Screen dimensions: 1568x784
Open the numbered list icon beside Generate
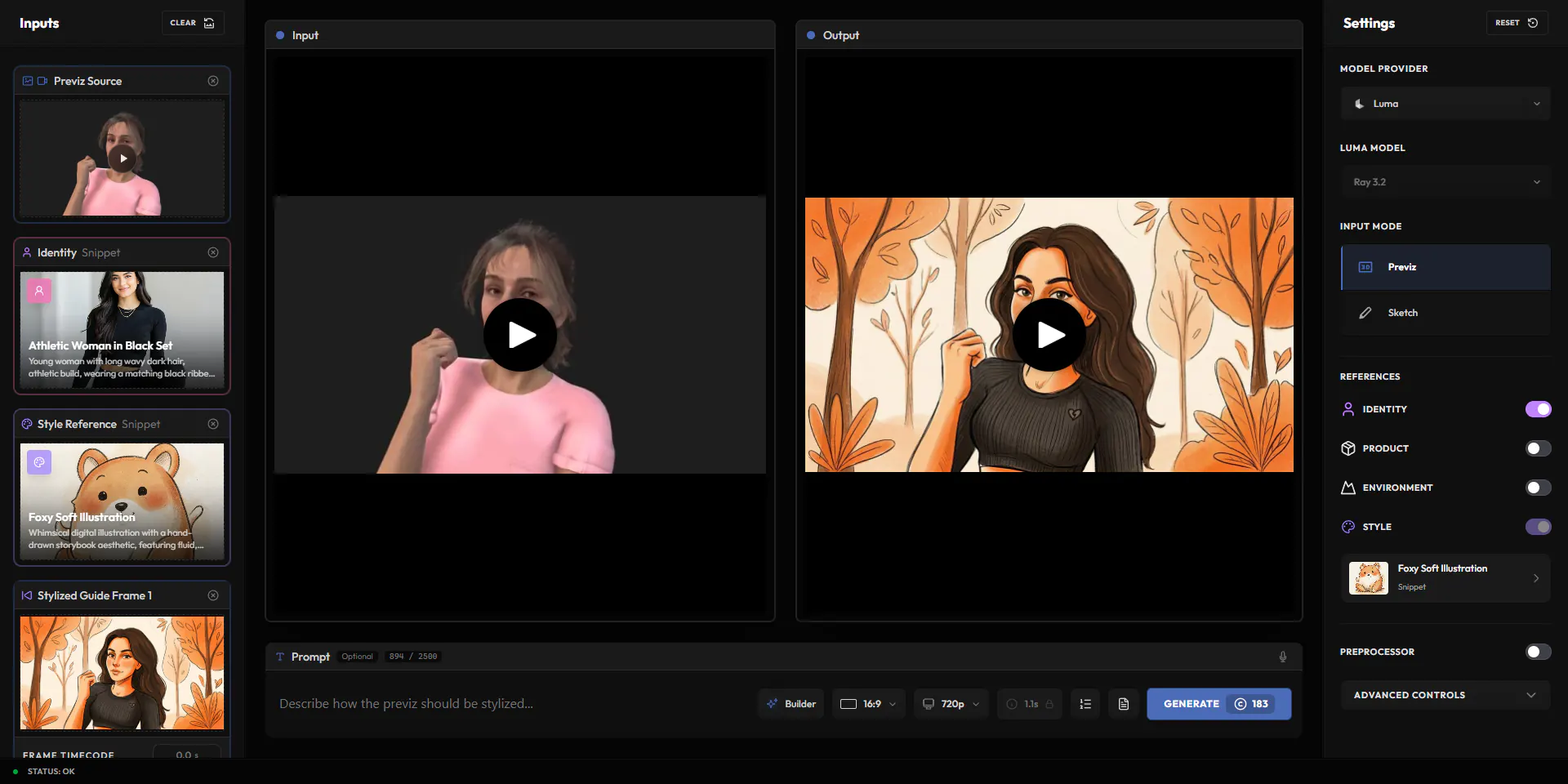pyautogui.click(x=1085, y=704)
